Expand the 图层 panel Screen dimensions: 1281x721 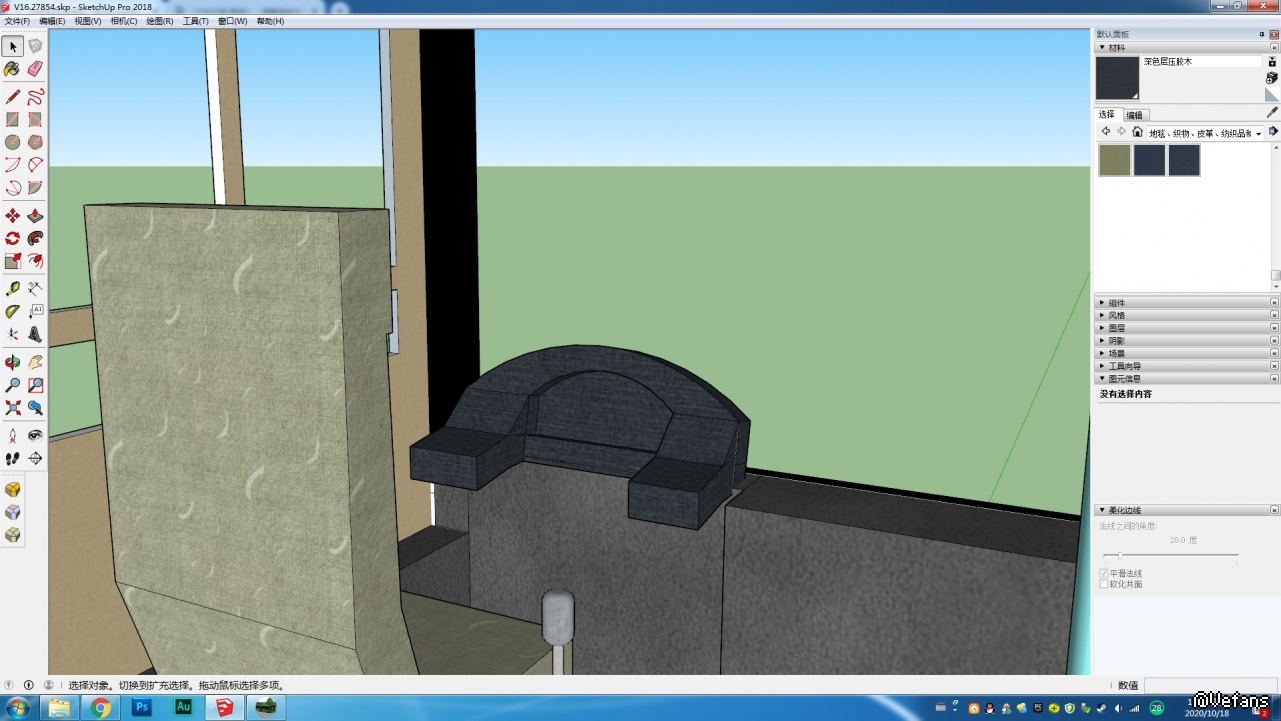(x=1116, y=328)
